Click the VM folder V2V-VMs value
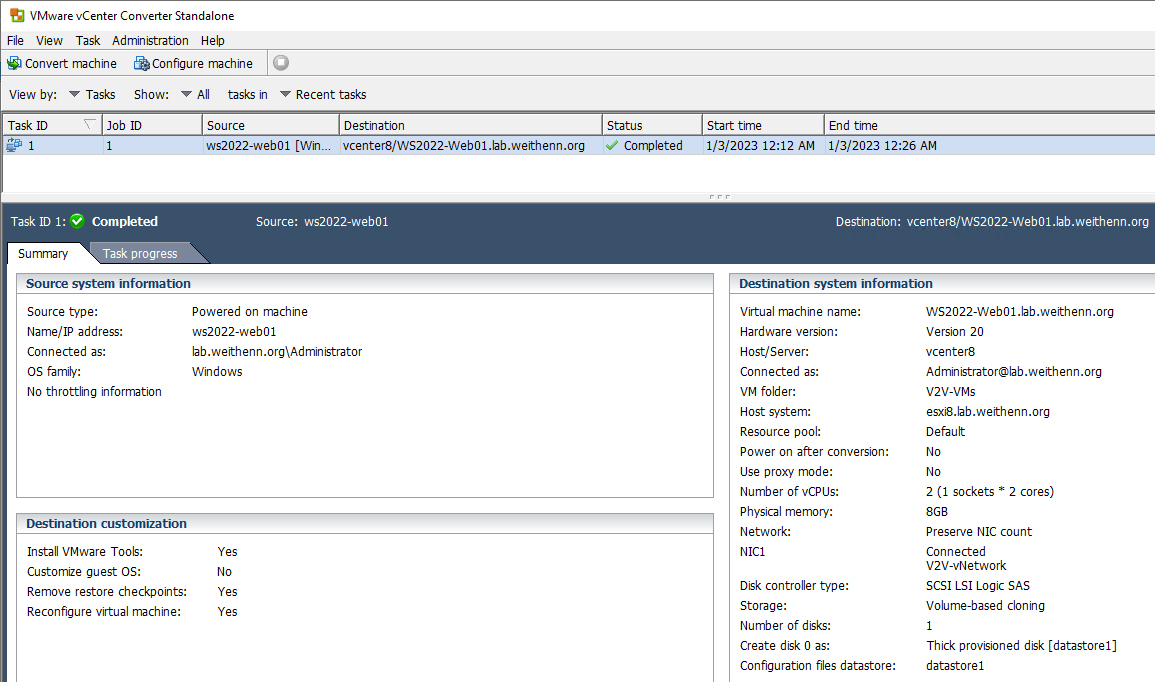This screenshot has width=1155, height=682. tap(950, 391)
